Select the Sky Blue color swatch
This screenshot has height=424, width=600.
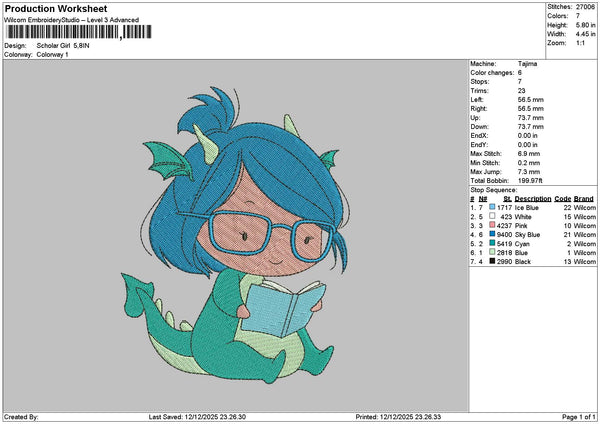[492, 234]
